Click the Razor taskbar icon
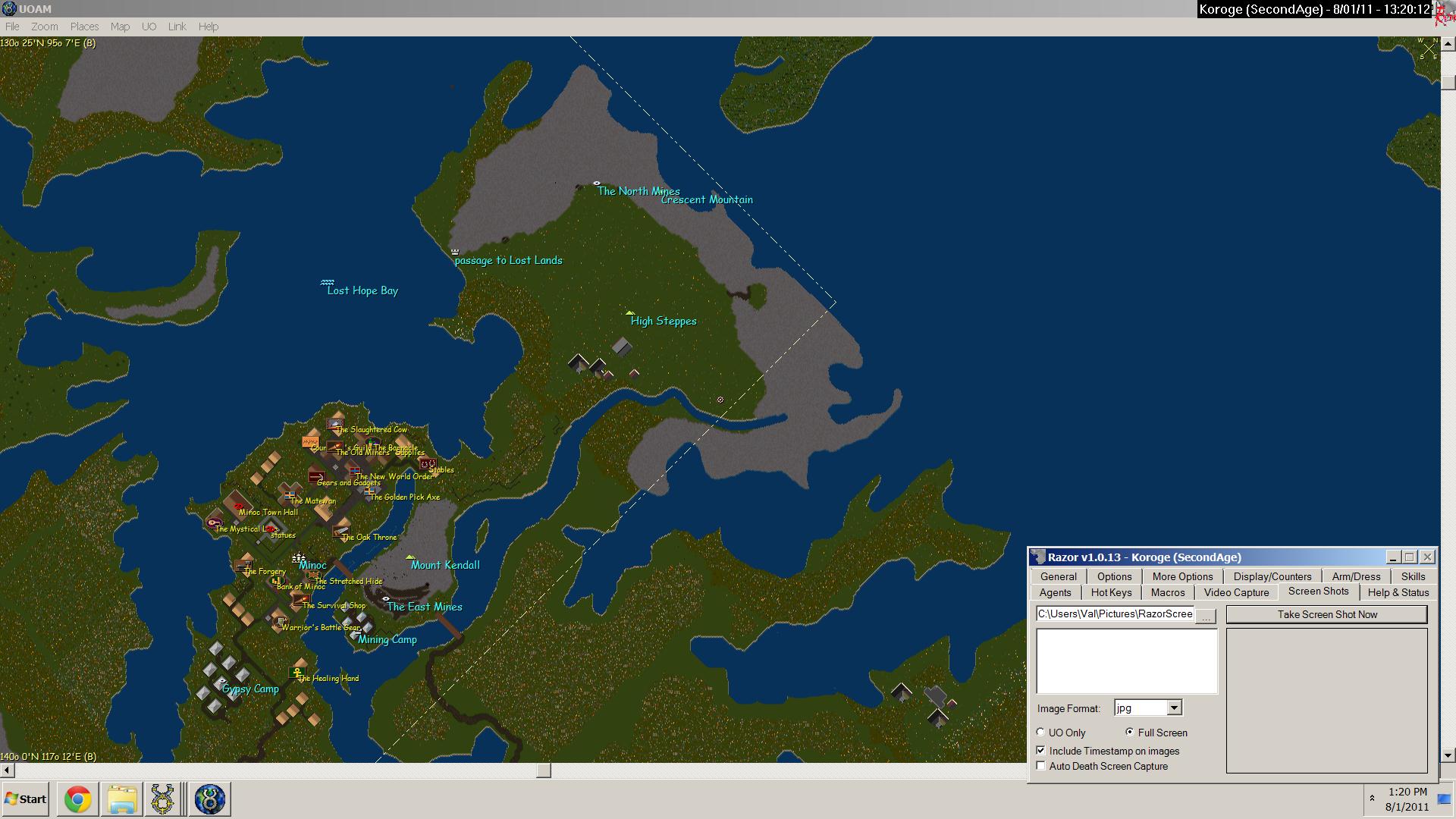This screenshot has height=819, width=1456. (x=163, y=799)
